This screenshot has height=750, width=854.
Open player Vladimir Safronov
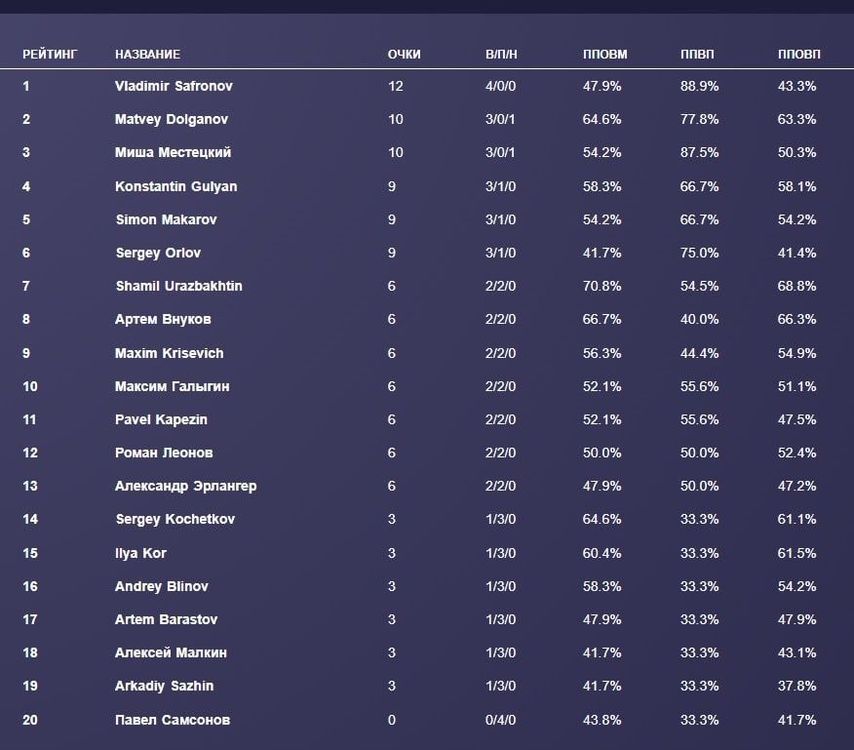click(x=173, y=86)
